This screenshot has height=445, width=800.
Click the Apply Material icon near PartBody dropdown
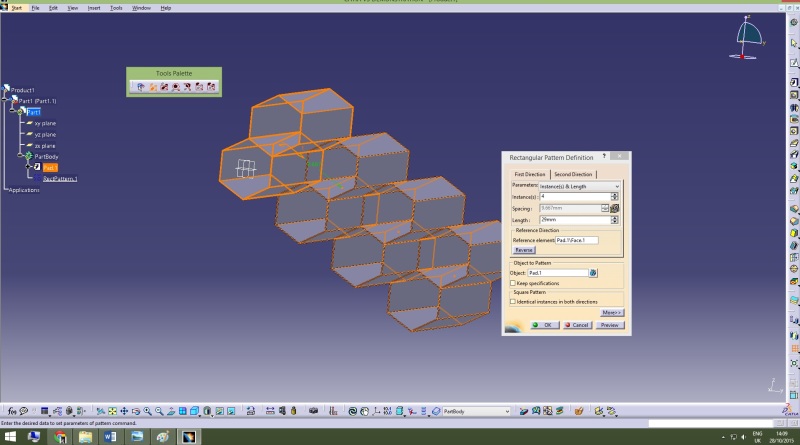524,411
